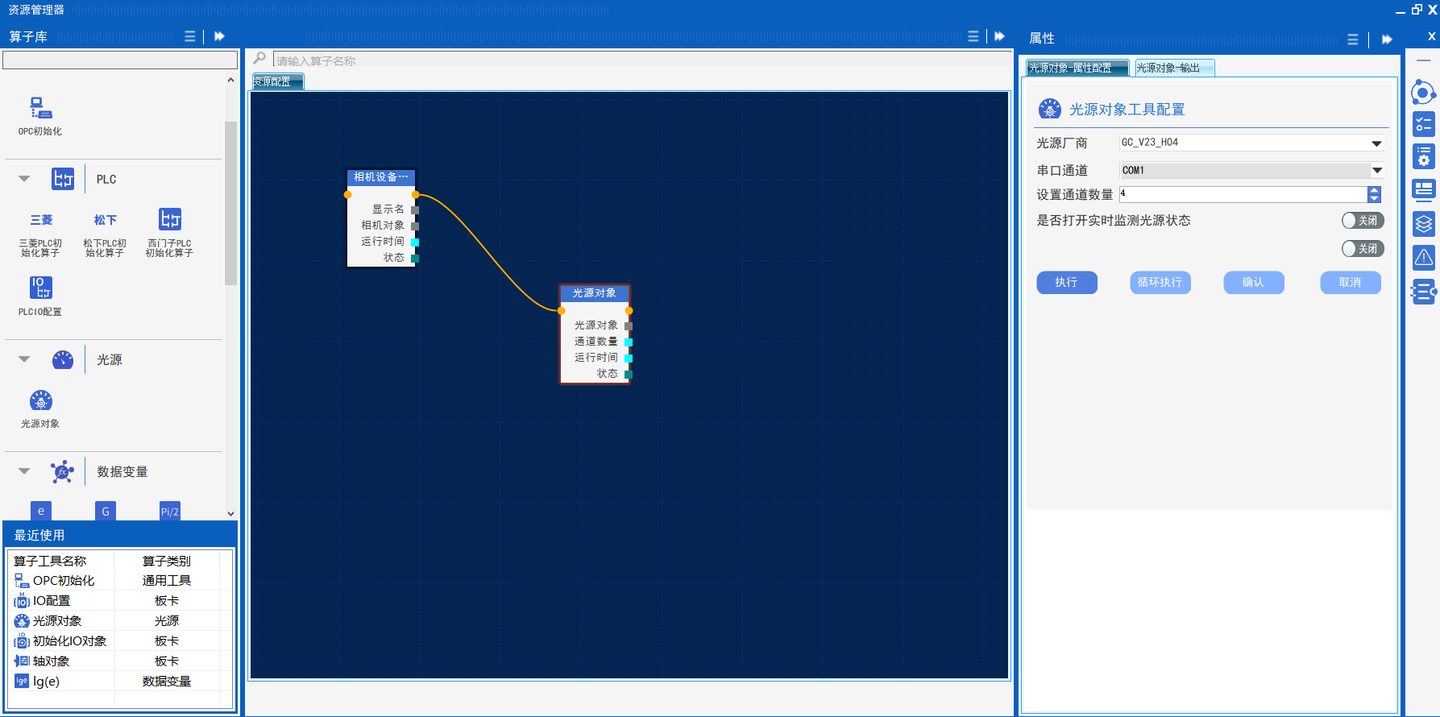Screen dimensions: 1440x717
Task: Click the 光源 category gauge icon
Action: (63, 359)
